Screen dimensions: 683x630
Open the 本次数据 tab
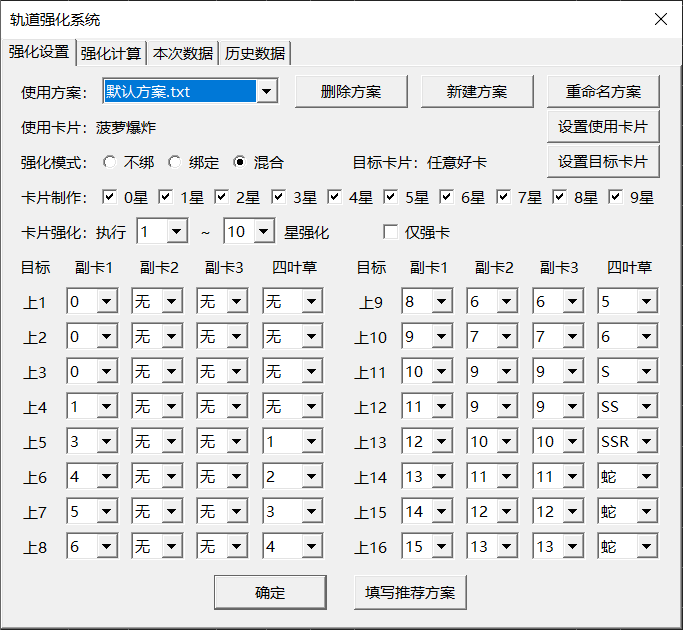coord(182,53)
